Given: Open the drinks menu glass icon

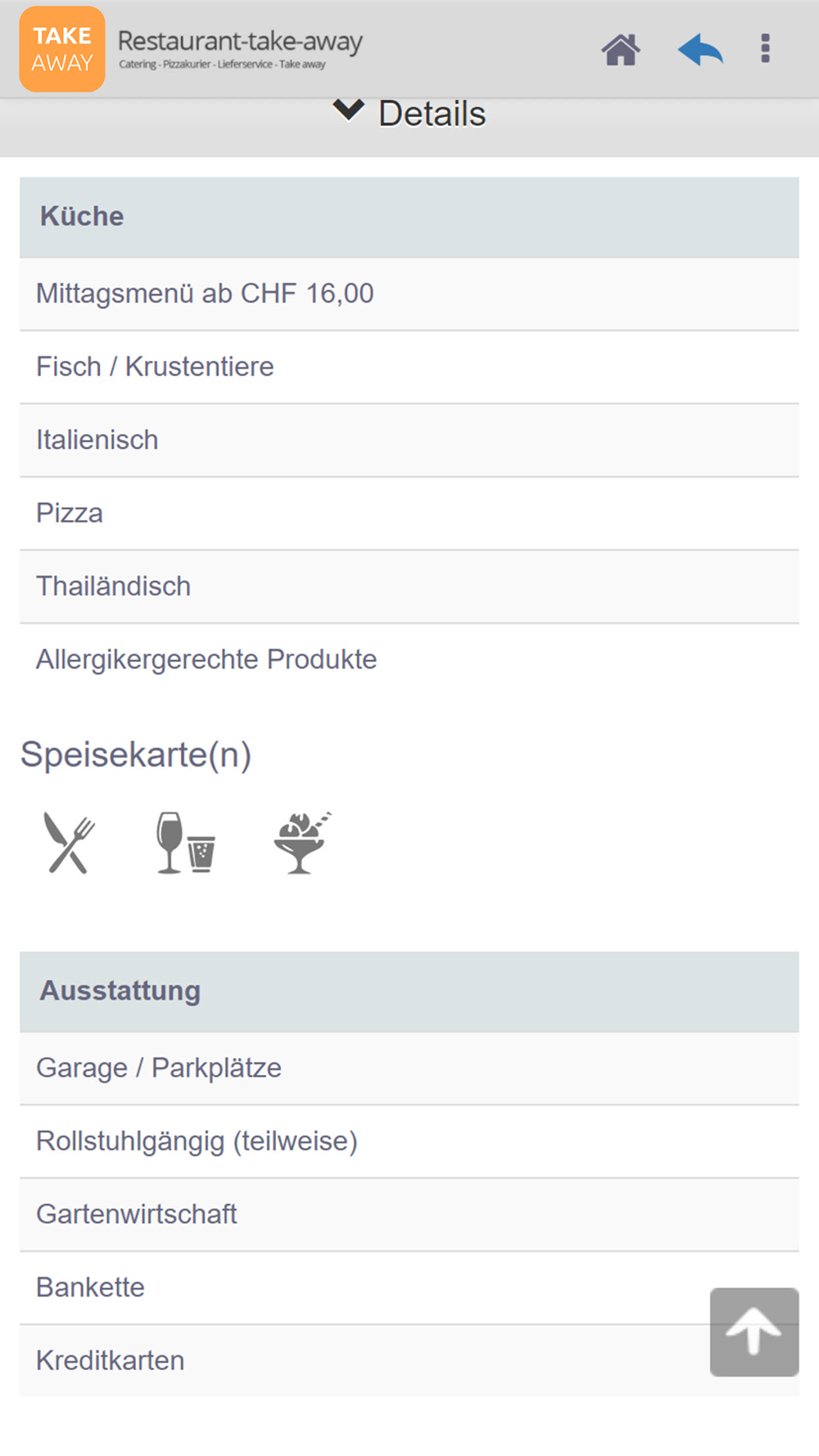Looking at the screenshot, I should tap(186, 843).
